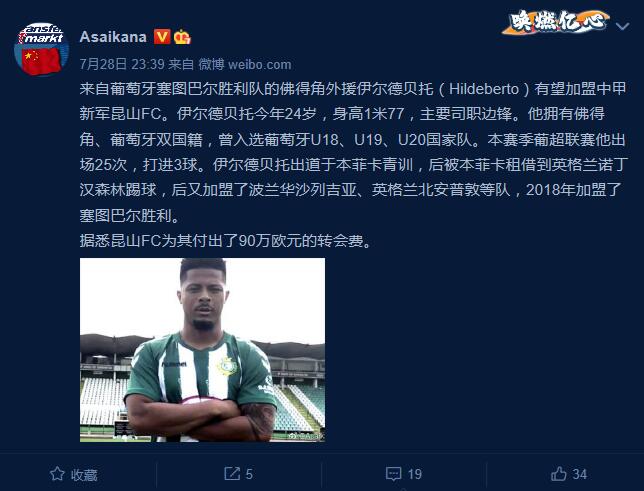Enlarge the footballer photo thumbnail
644x491 pixels.
point(202,350)
